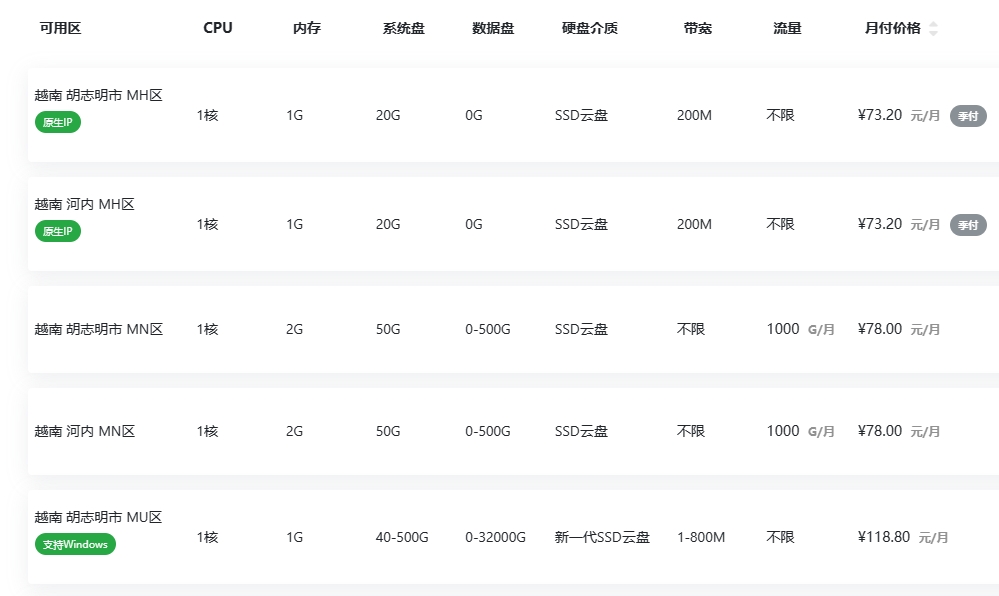Click the 流量 column header

[788, 28]
